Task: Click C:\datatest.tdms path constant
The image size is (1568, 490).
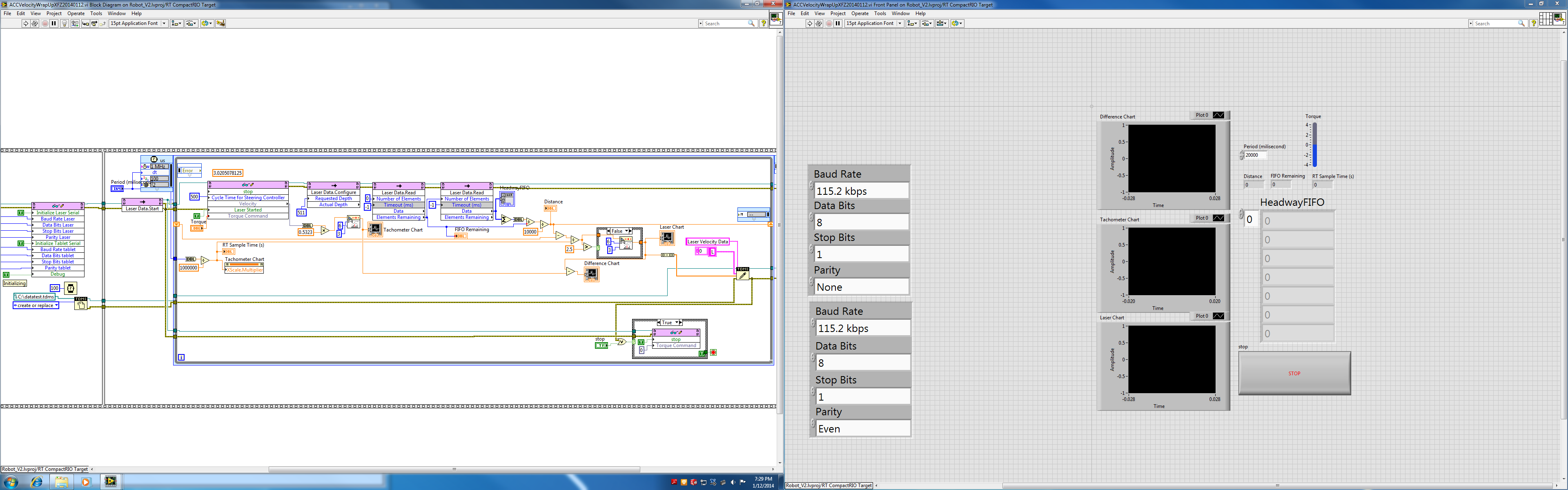Action: click(35, 296)
